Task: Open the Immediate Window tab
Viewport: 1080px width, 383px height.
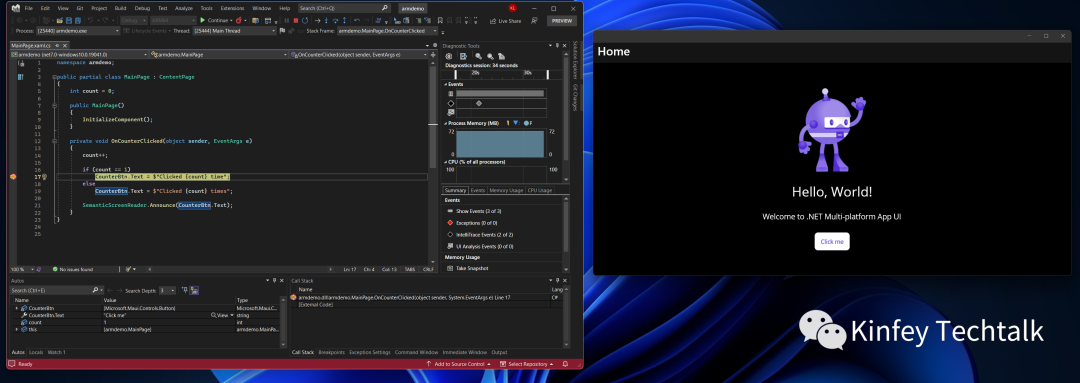Action: click(465, 352)
